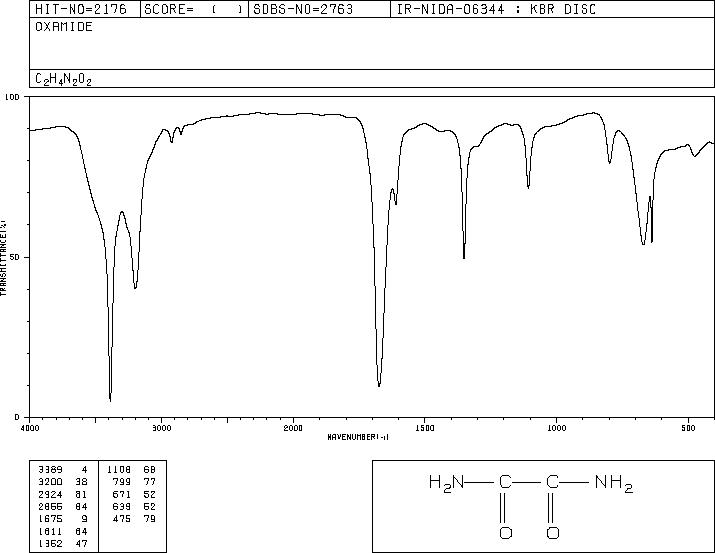Click the 2000 x-axis tick label
The image size is (715, 553).
click(x=293, y=428)
